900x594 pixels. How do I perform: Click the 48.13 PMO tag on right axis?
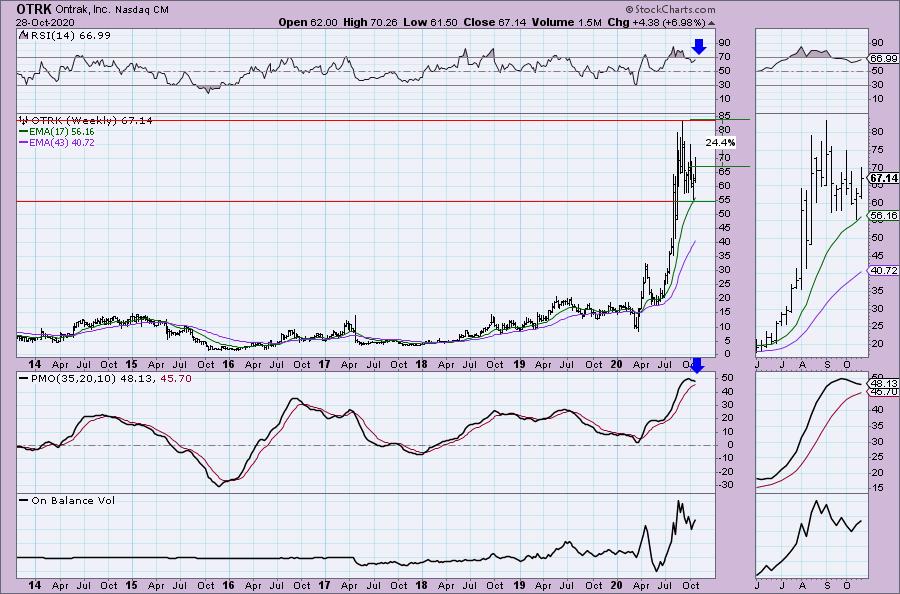point(883,384)
